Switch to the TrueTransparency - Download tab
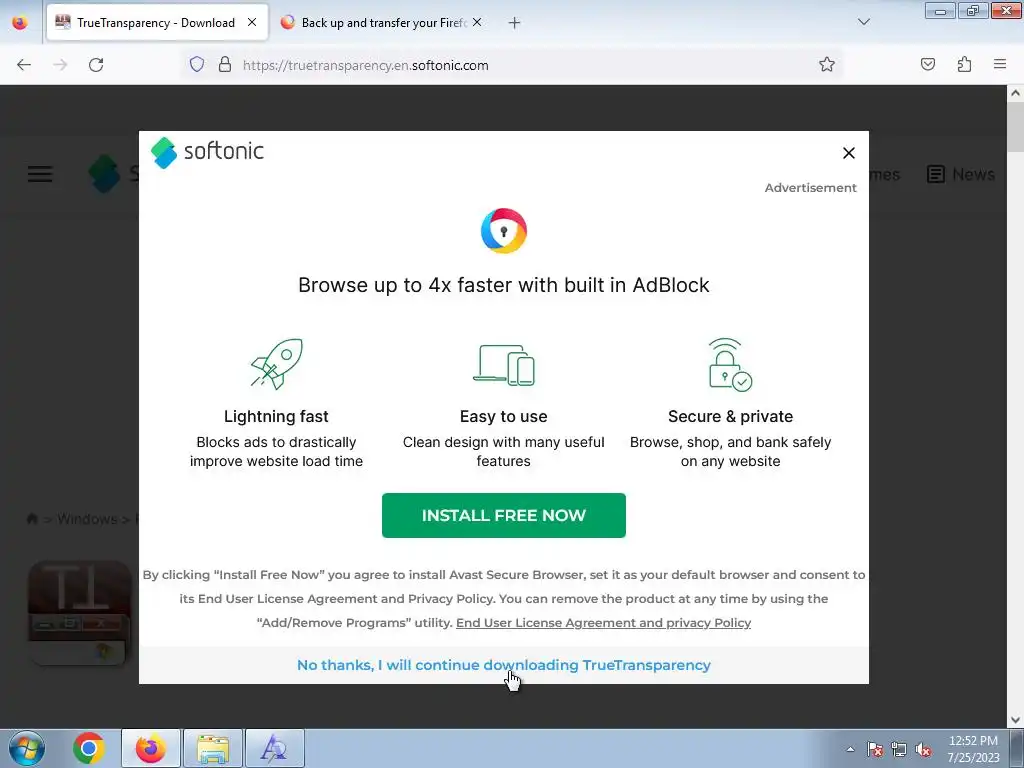 coord(157,23)
